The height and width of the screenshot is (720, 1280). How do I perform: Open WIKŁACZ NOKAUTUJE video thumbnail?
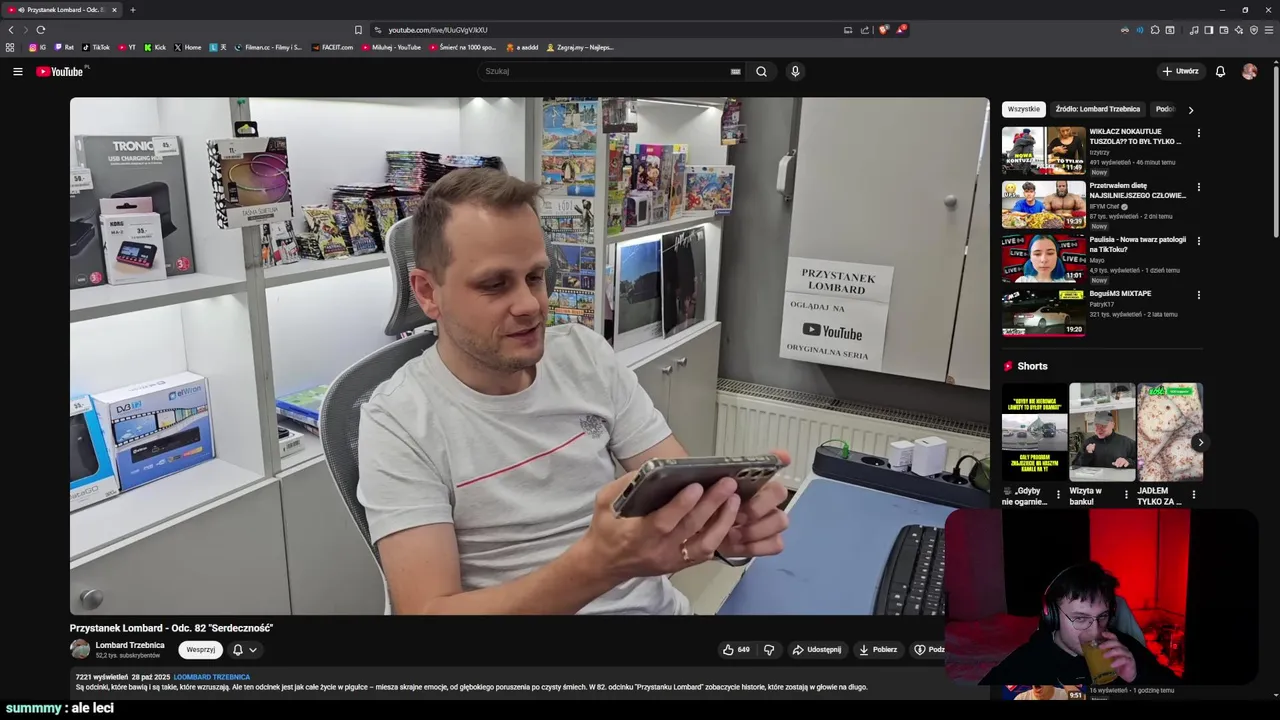point(1043,150)
